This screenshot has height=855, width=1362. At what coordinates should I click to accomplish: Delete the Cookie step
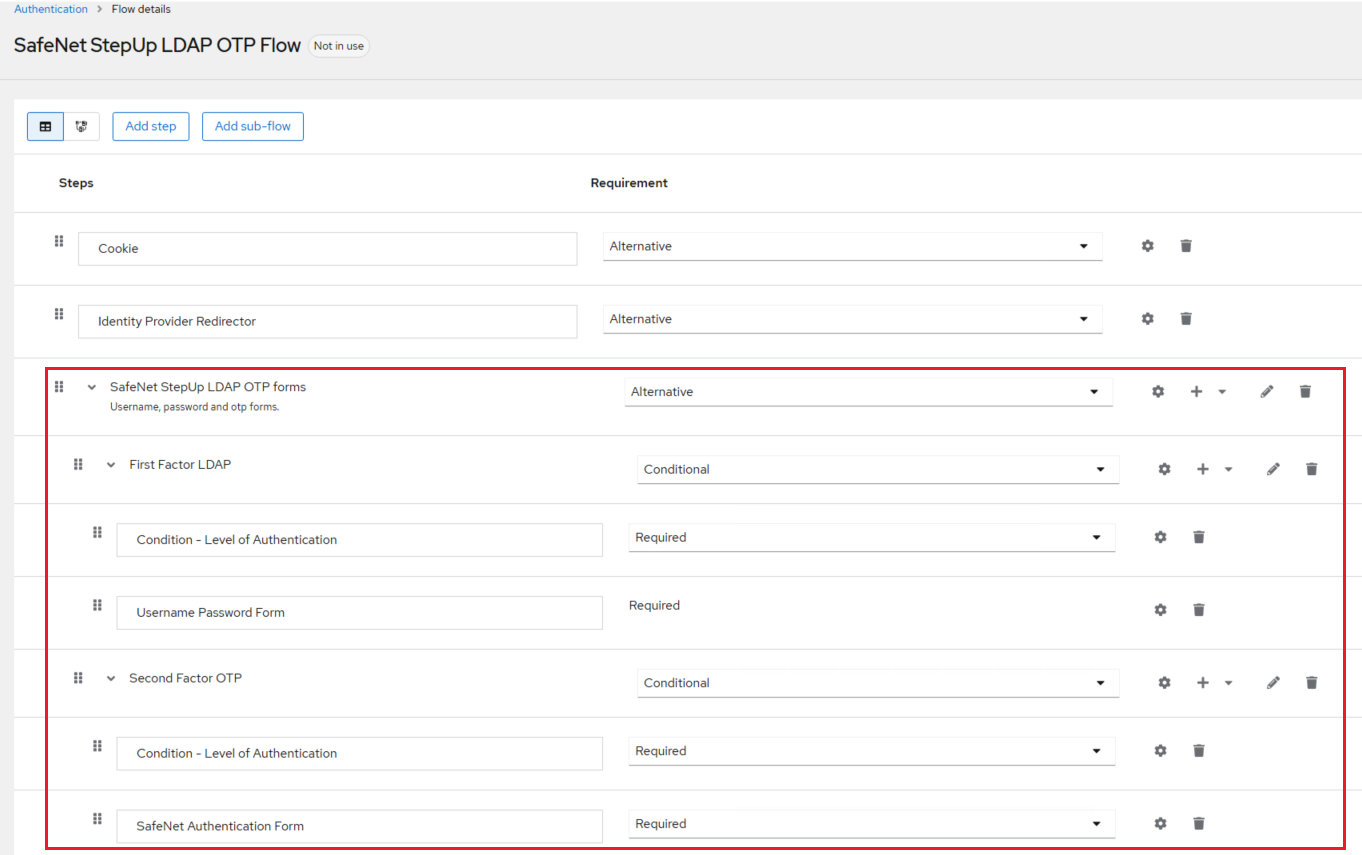click(x=1186, y=246)
